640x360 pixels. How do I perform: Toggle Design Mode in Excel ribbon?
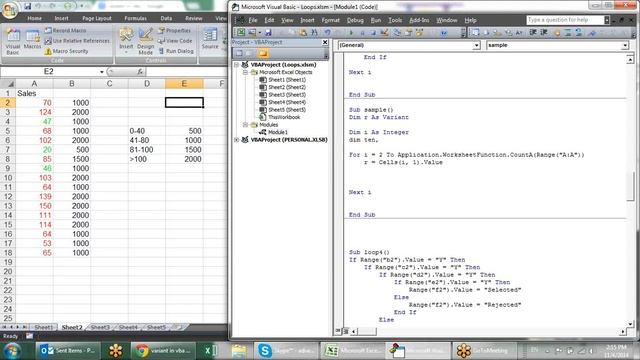(x=145, y=42)
